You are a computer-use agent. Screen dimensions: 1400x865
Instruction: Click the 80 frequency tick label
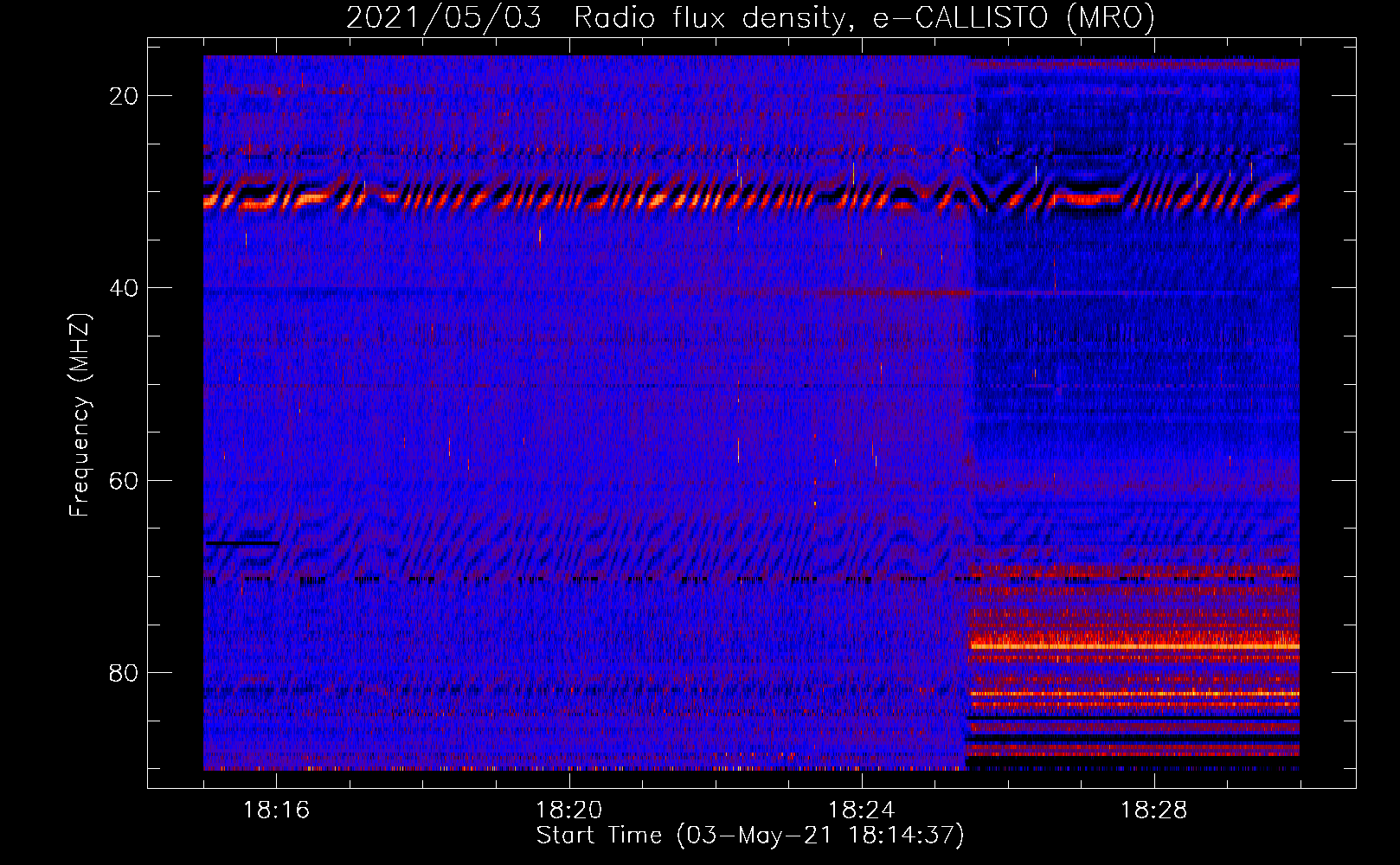[x=125, y=672]
